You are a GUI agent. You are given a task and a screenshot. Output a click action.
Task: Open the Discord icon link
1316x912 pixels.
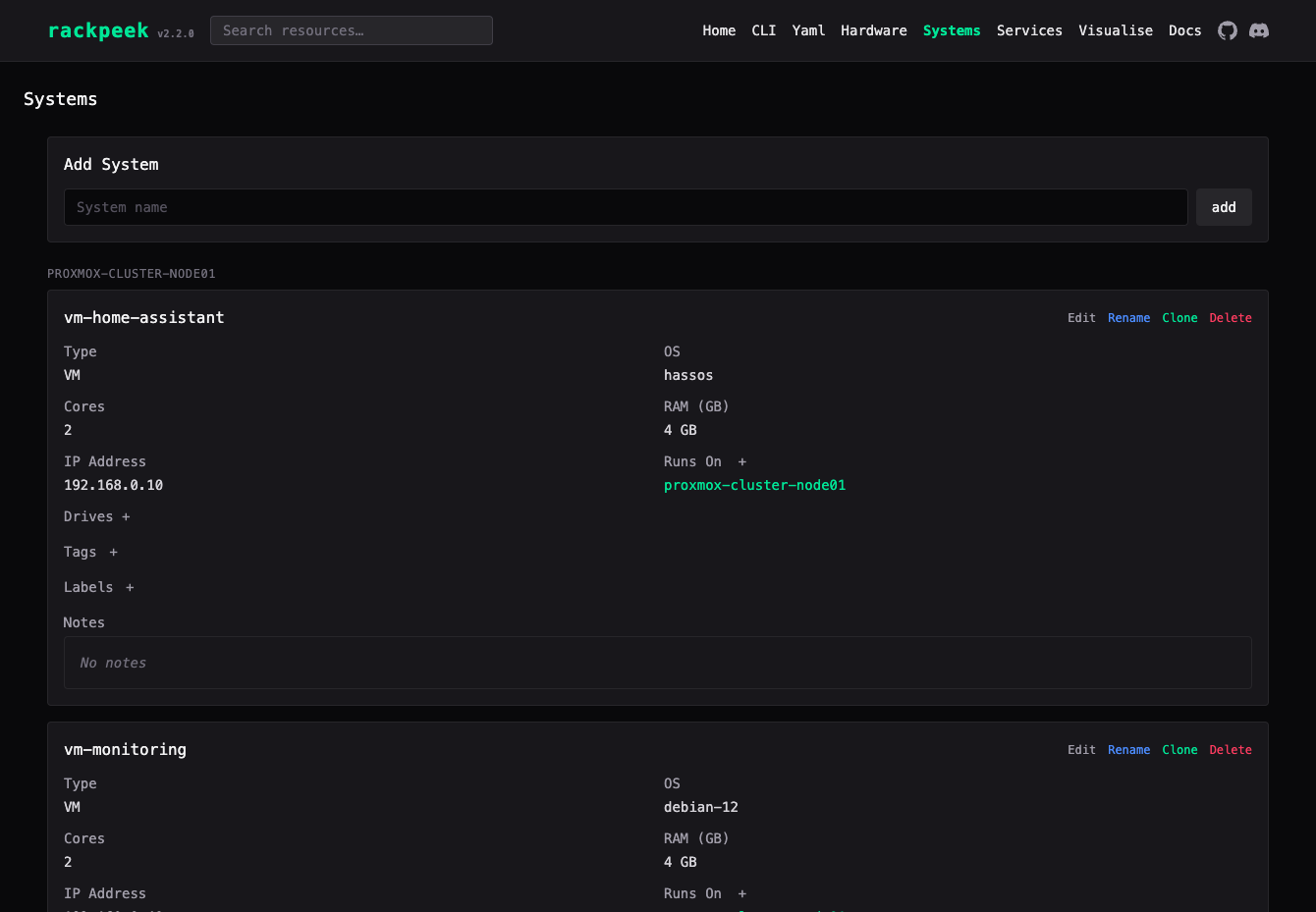(x=1259, y=30)
